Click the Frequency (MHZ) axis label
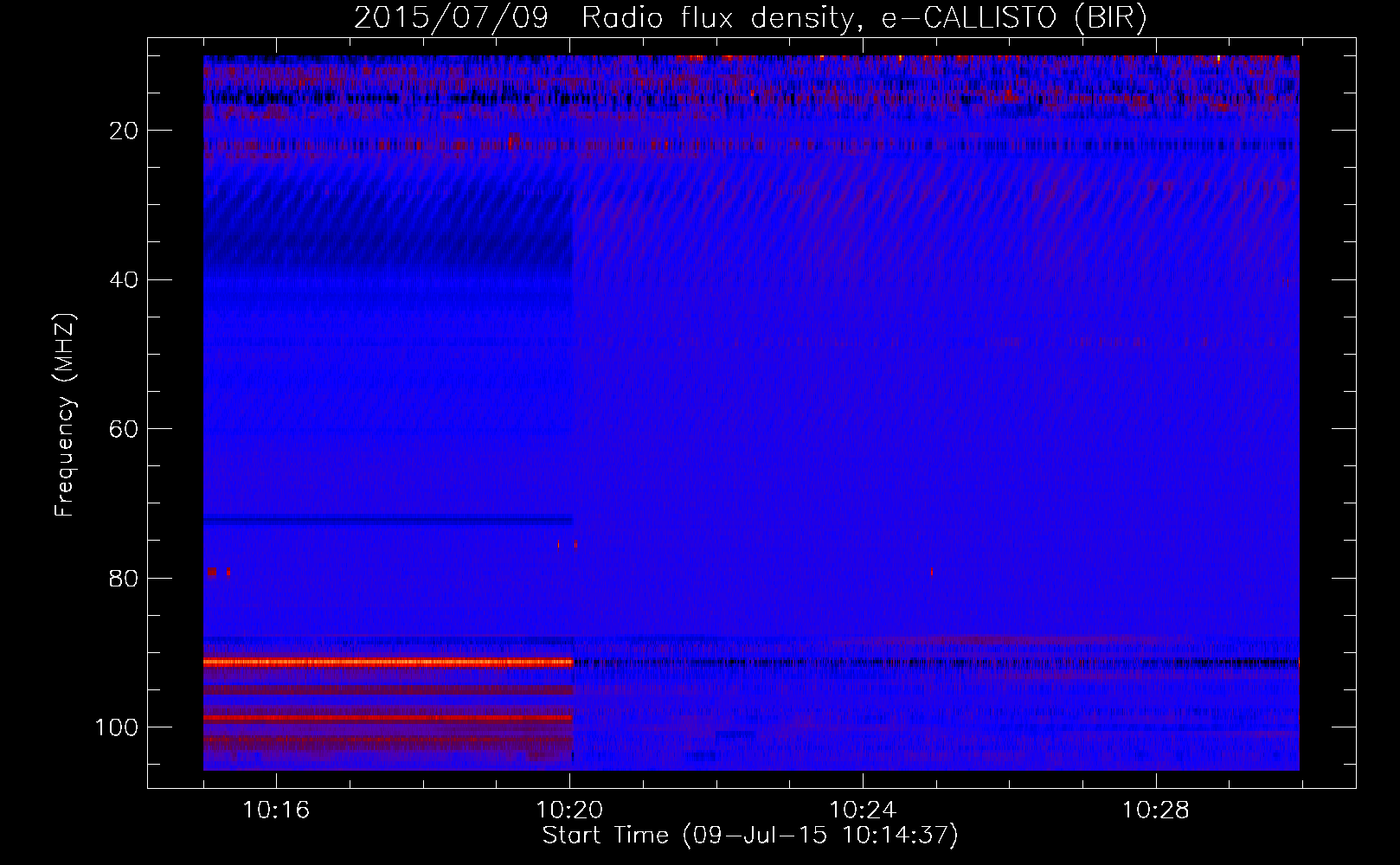Screen dimensions: 1400x865 coord(65,415)
